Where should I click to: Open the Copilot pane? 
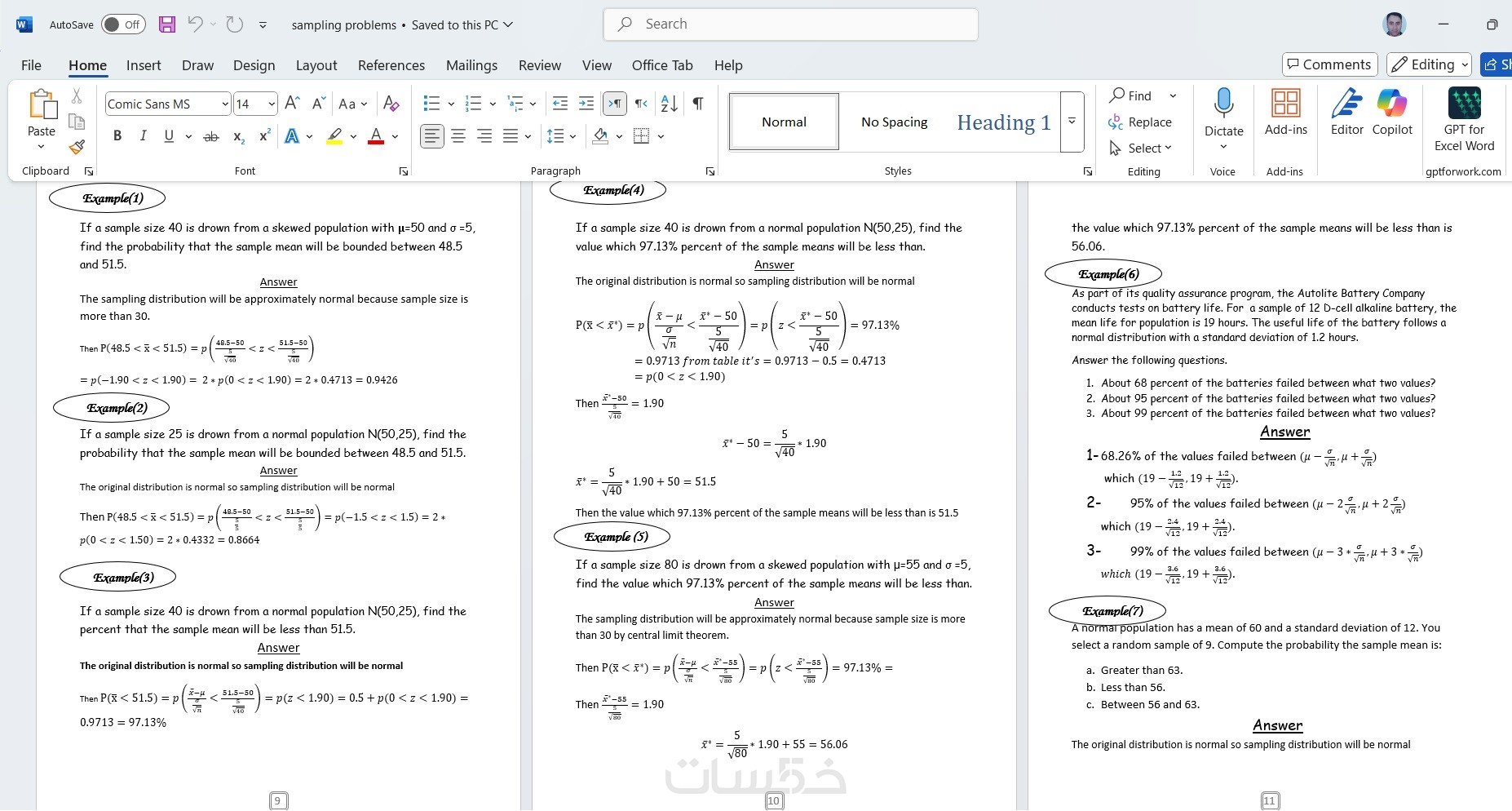(1392, 113)
